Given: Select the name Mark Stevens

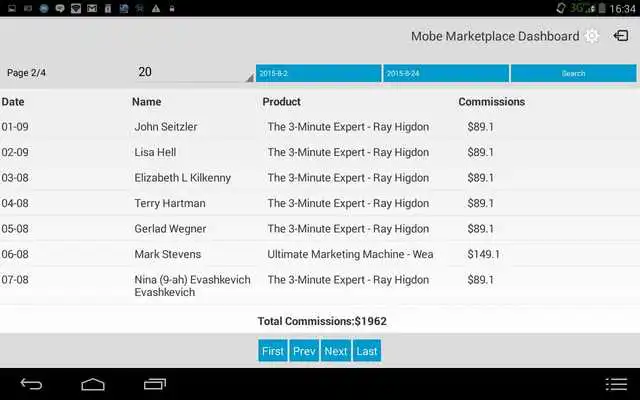Looking at the screenshot, I should click(168, 254).
